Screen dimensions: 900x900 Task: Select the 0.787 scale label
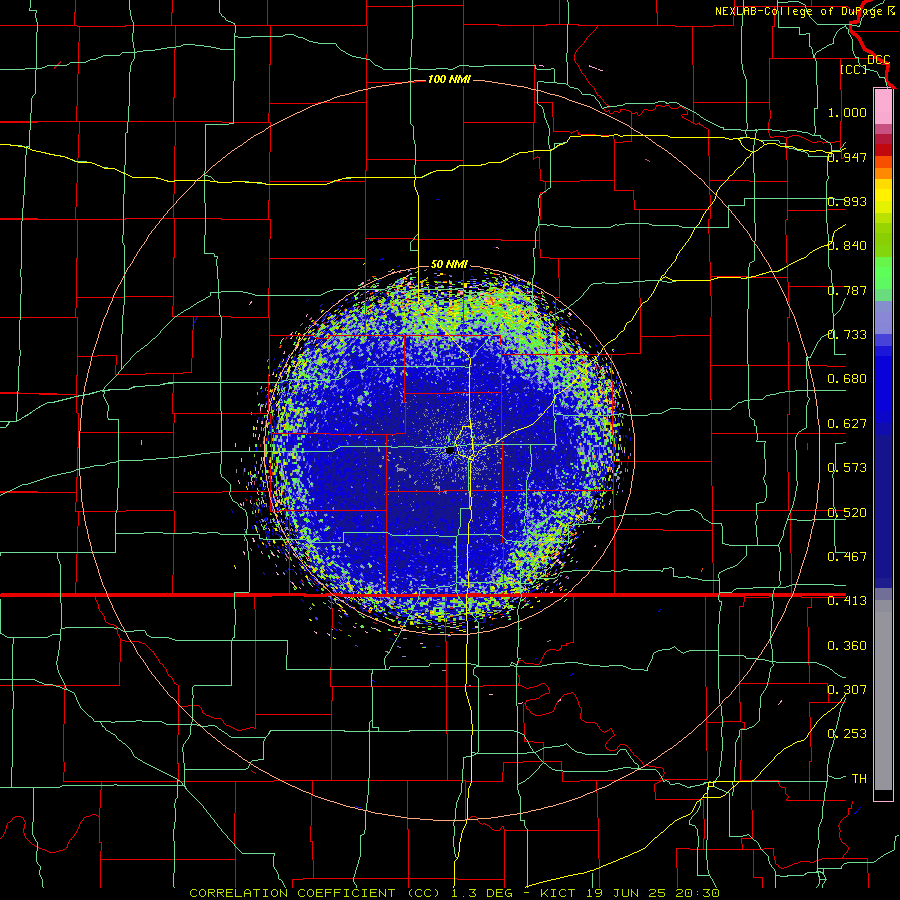point(847,290)
